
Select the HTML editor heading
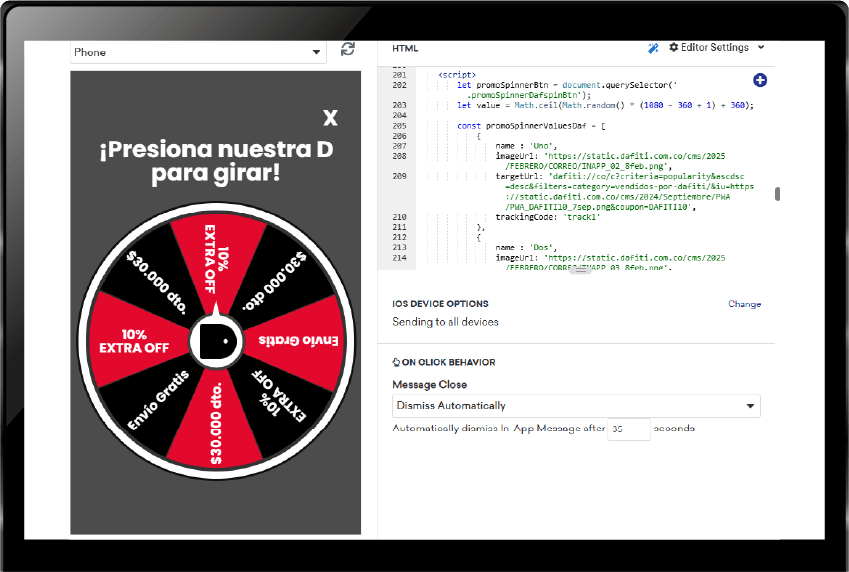click(405, 48)
